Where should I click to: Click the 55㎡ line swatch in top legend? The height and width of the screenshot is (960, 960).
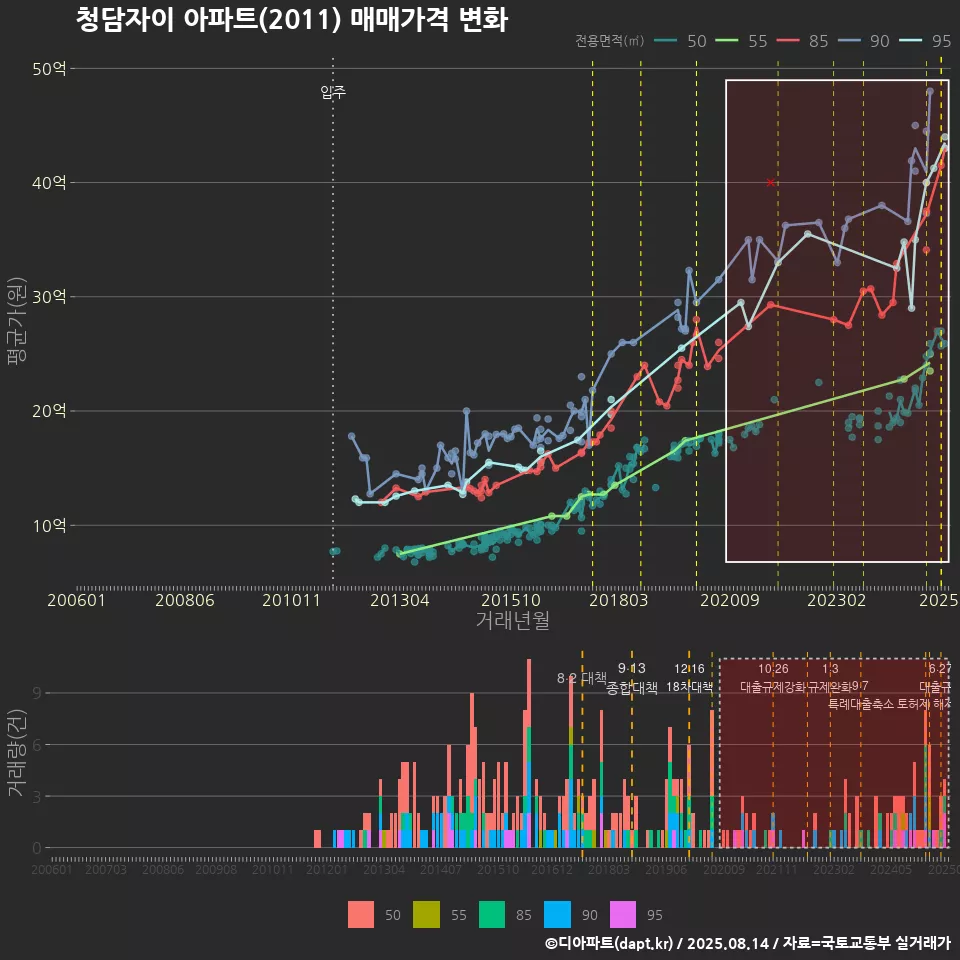(x=727, y=41)
